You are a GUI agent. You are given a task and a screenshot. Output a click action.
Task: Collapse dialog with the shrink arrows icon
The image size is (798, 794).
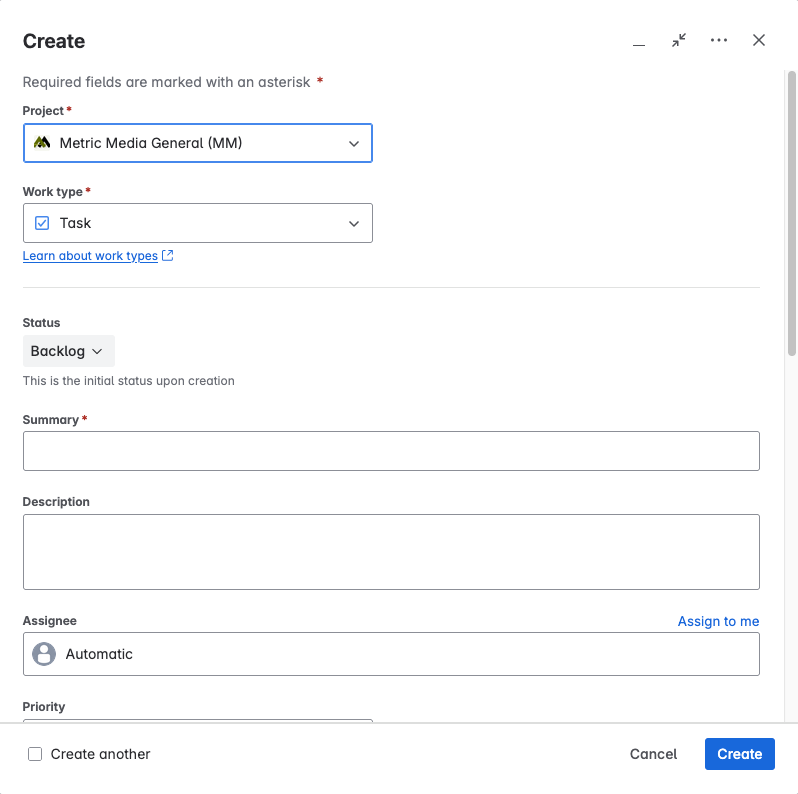(679, 40)
